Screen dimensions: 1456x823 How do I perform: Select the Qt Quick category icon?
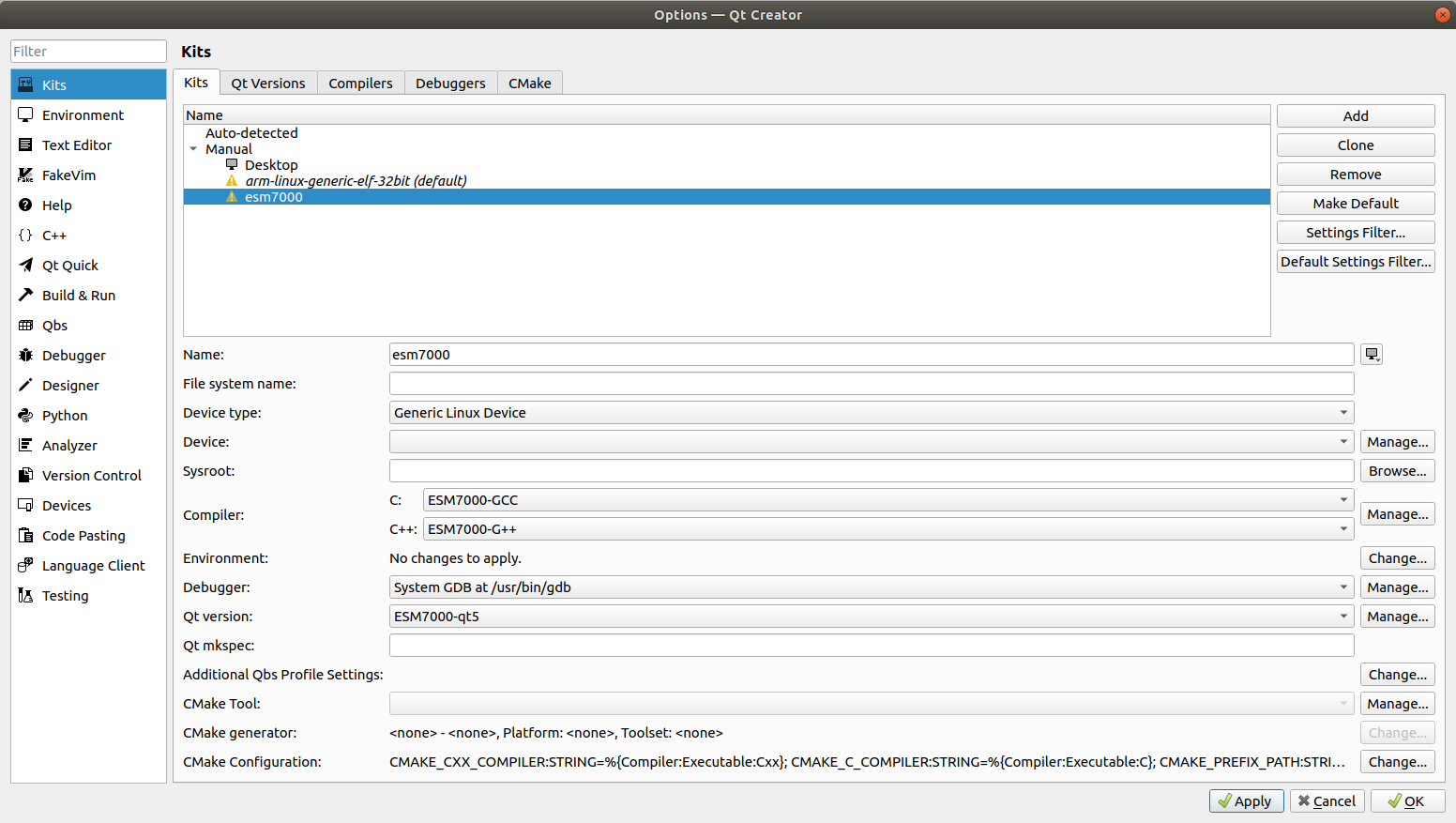(25, 266)
